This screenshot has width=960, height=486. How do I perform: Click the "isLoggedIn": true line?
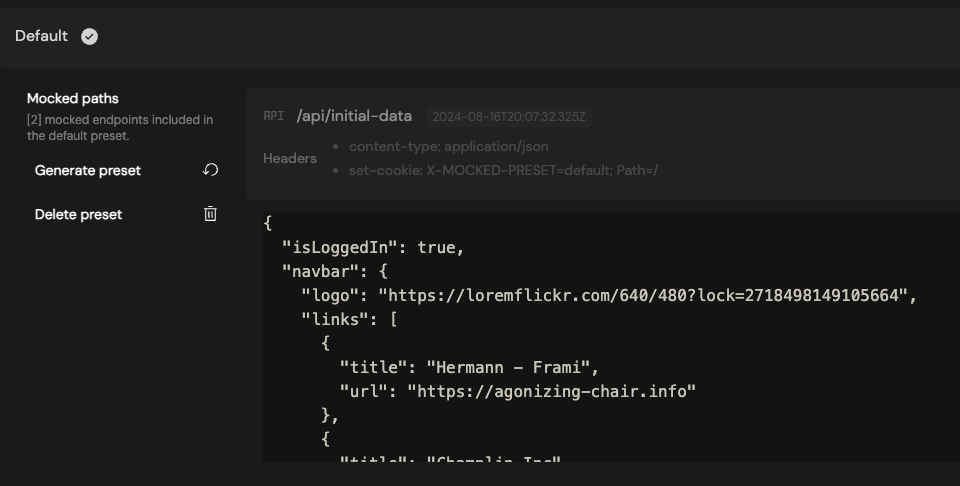(373, 247)
